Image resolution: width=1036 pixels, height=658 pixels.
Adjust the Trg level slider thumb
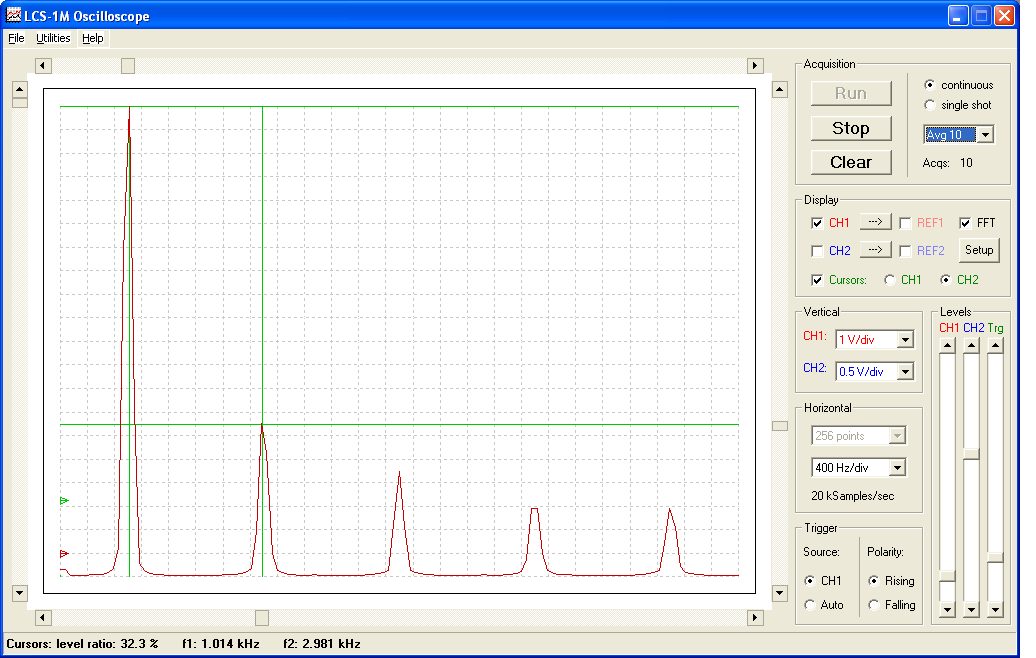coord(994,557)
